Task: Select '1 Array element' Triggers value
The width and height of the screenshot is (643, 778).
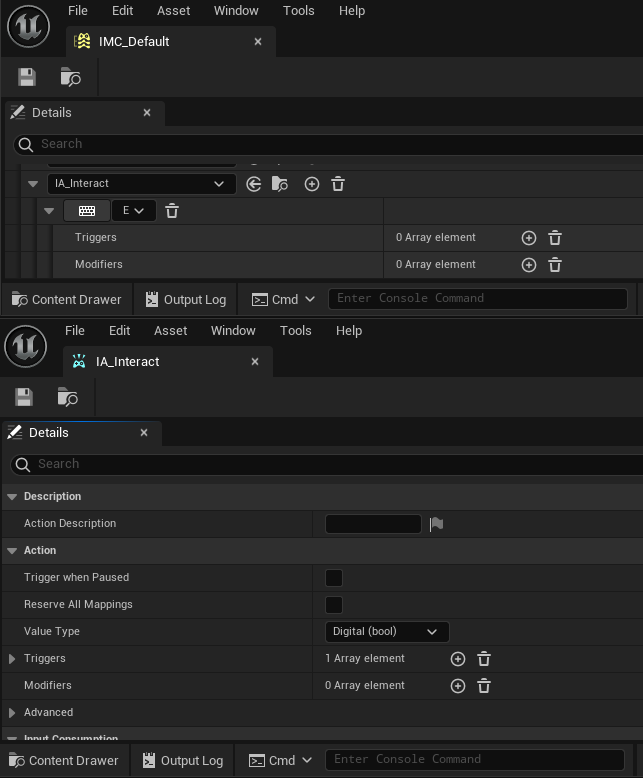Action: pyautogui.click(x=365, y=658)
